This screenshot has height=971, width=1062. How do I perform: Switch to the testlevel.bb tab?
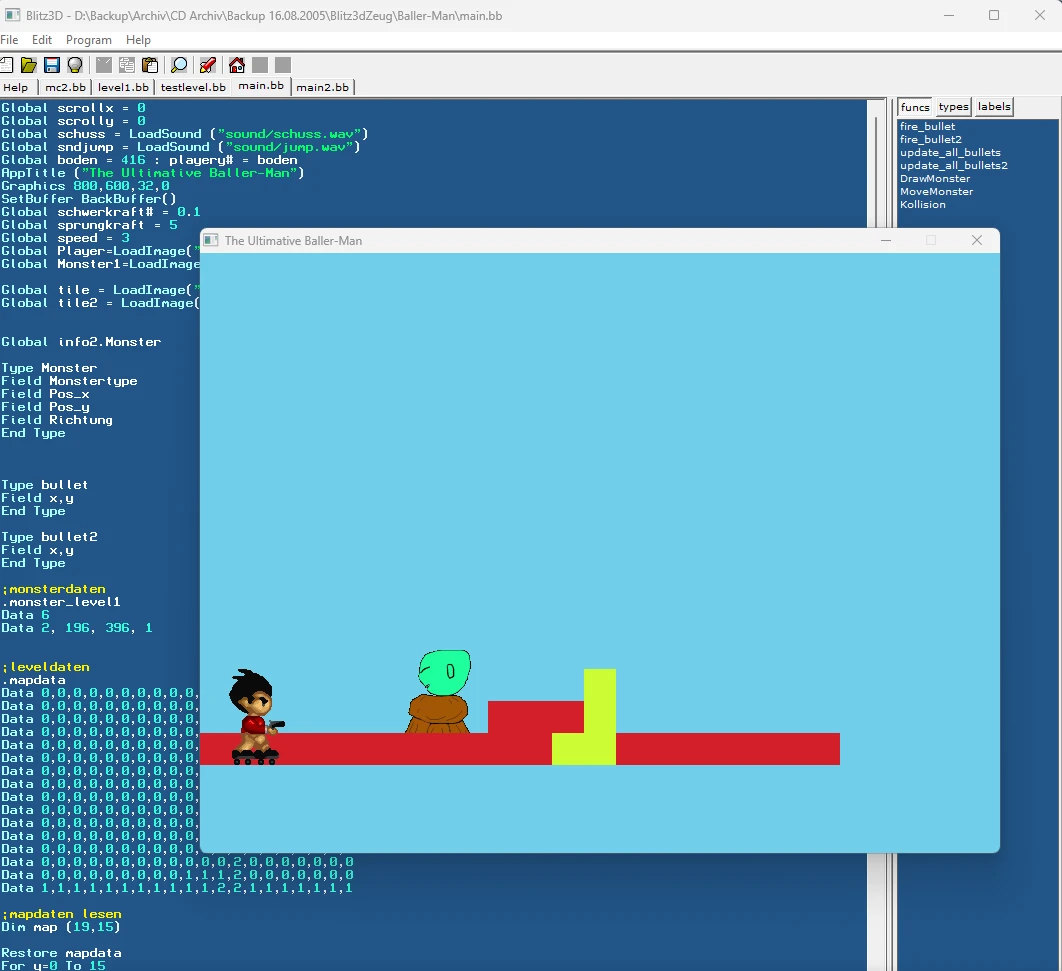coord(193,87)
